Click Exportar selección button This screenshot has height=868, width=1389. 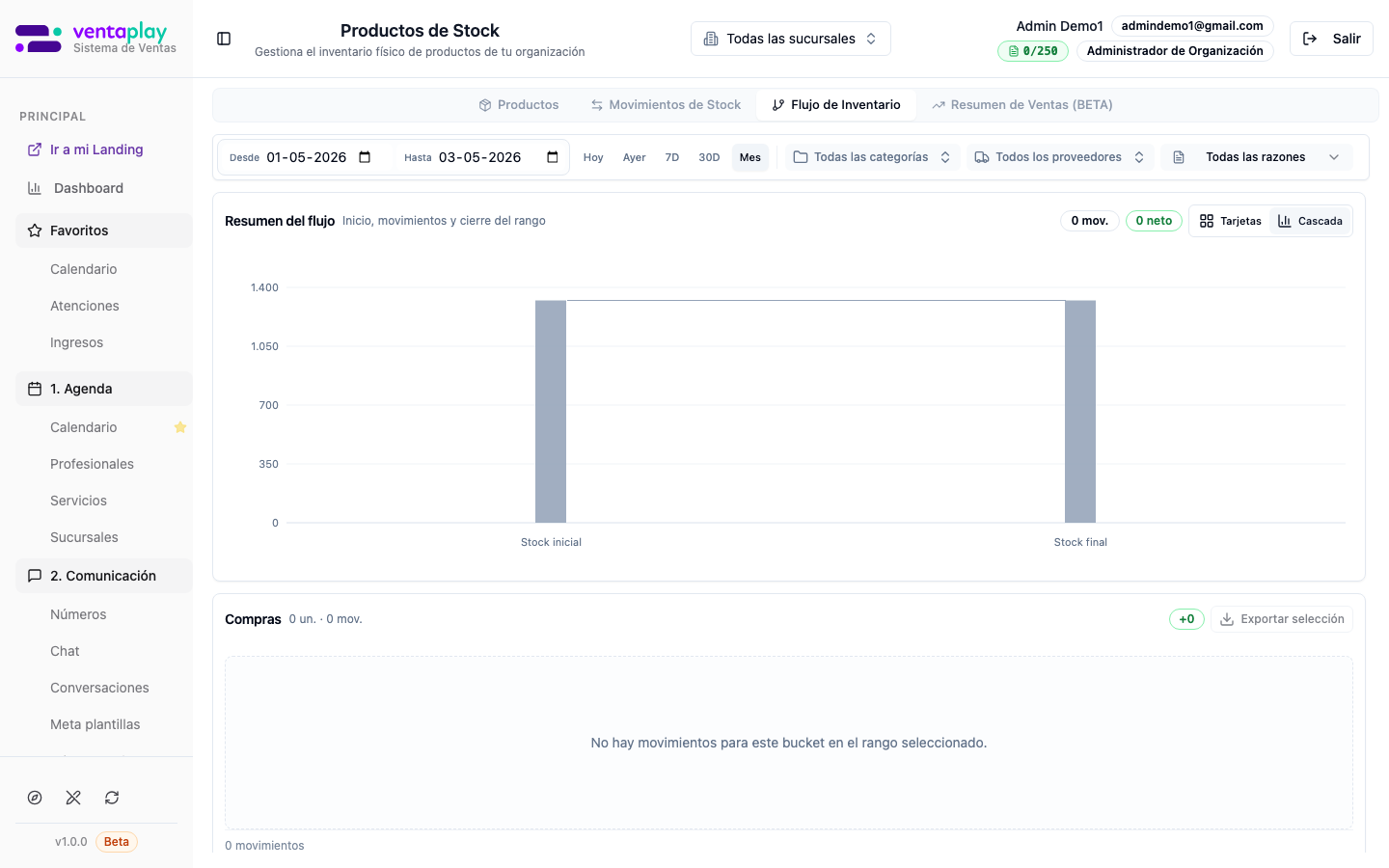1282,619
